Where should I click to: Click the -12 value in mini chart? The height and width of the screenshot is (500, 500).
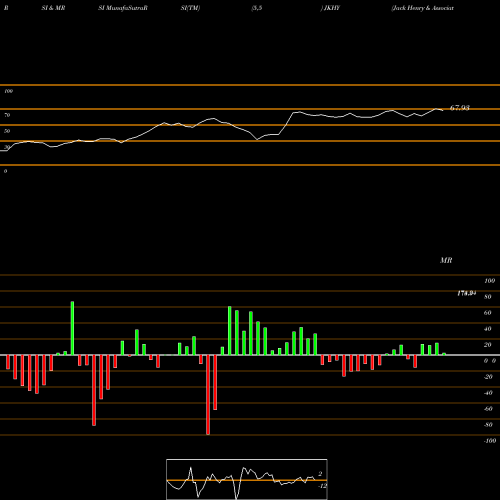tap(322, 486)
